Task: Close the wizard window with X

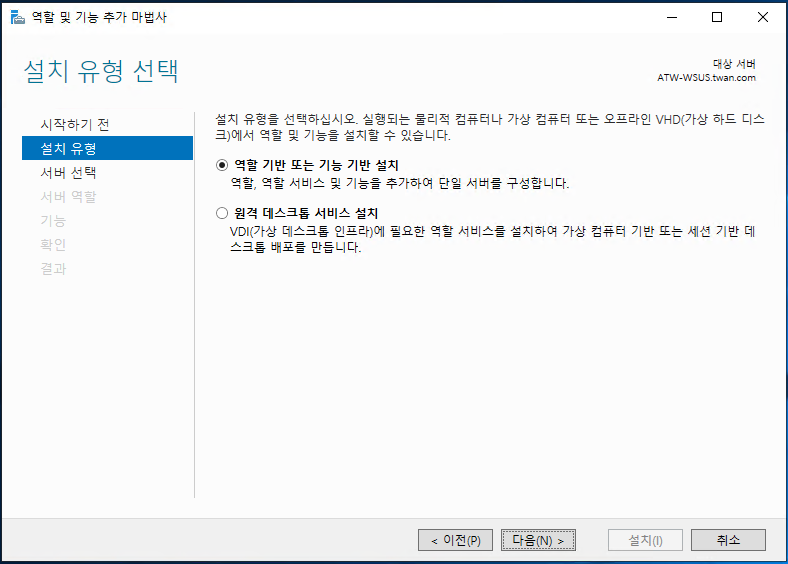Action: click(x=762, y=17)
